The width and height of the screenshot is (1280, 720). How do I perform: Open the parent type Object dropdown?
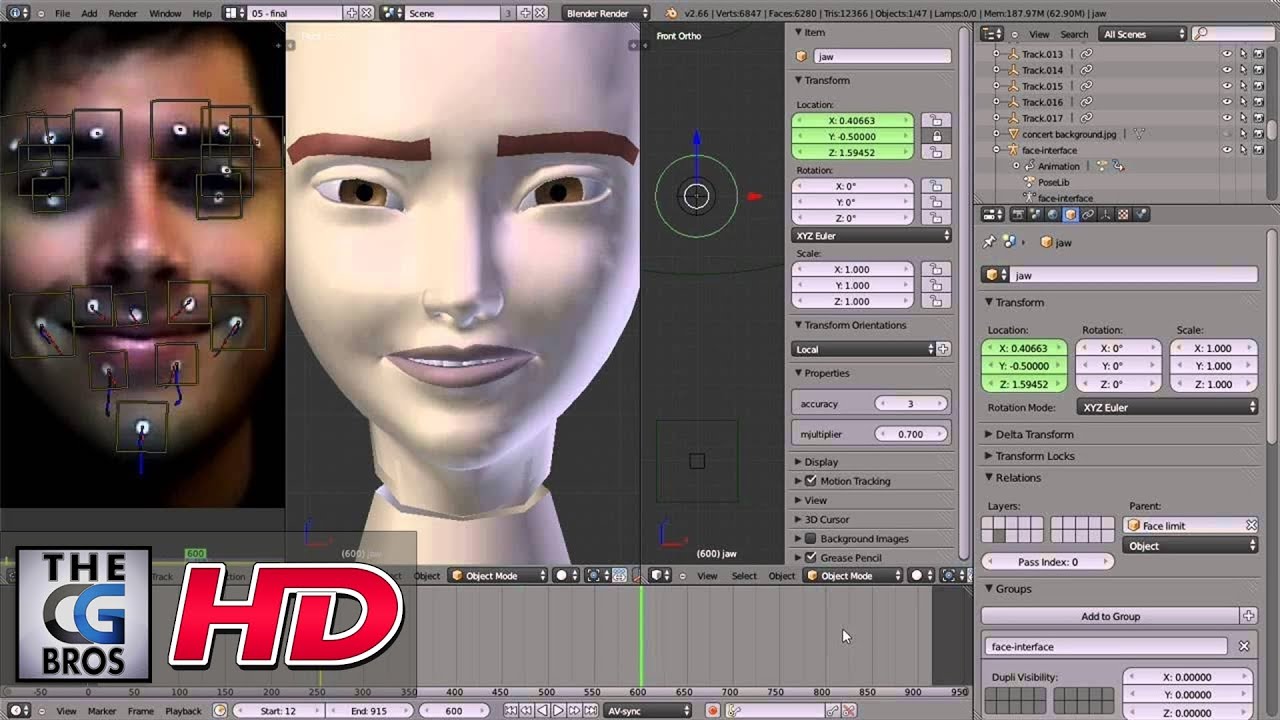coord(1190,546)
